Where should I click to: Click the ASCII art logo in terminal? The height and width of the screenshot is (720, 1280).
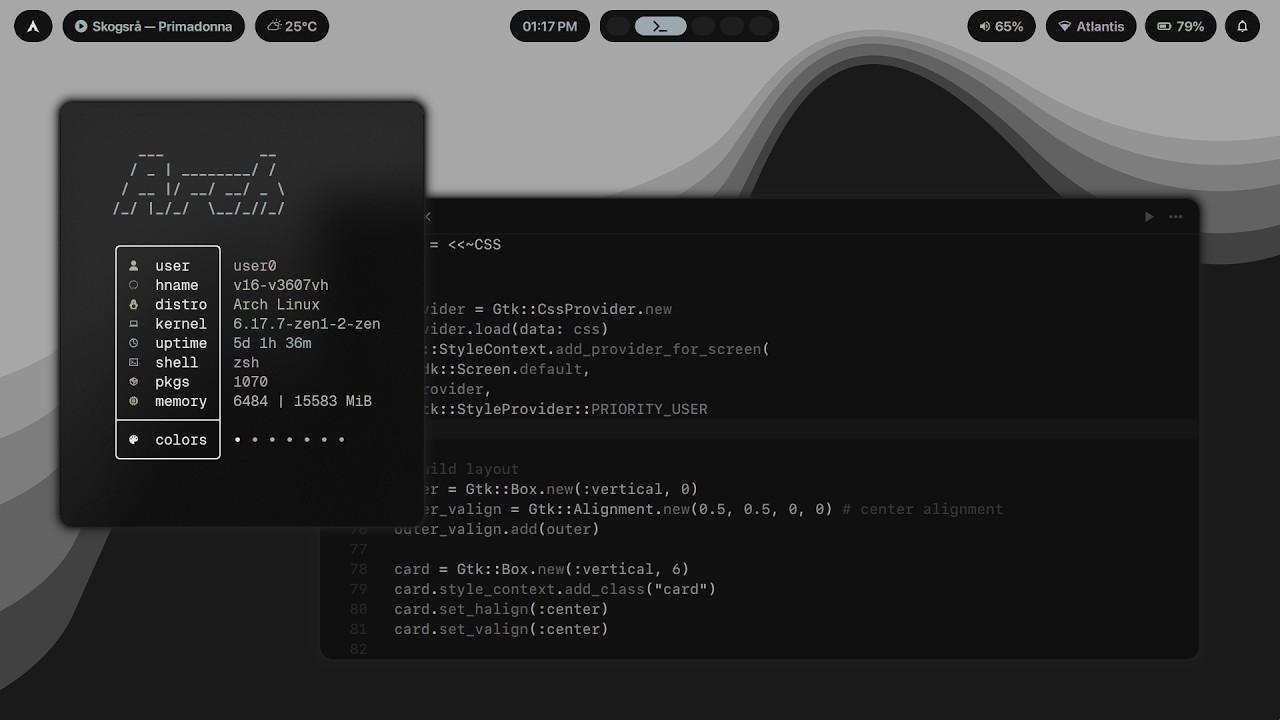200,182
